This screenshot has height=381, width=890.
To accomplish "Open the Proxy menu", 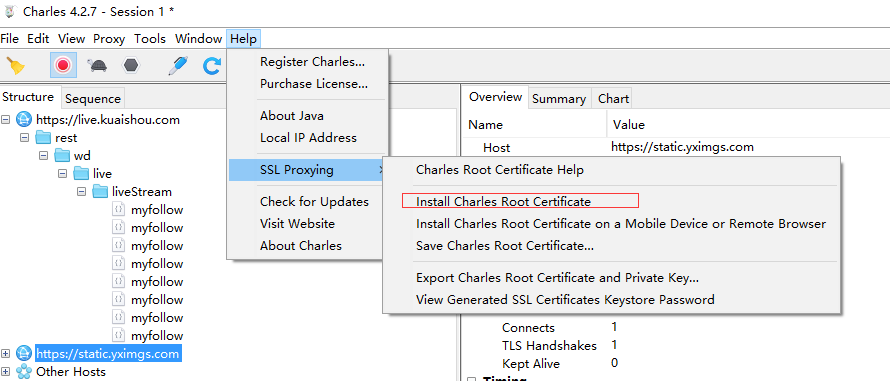I will (109, 39).
